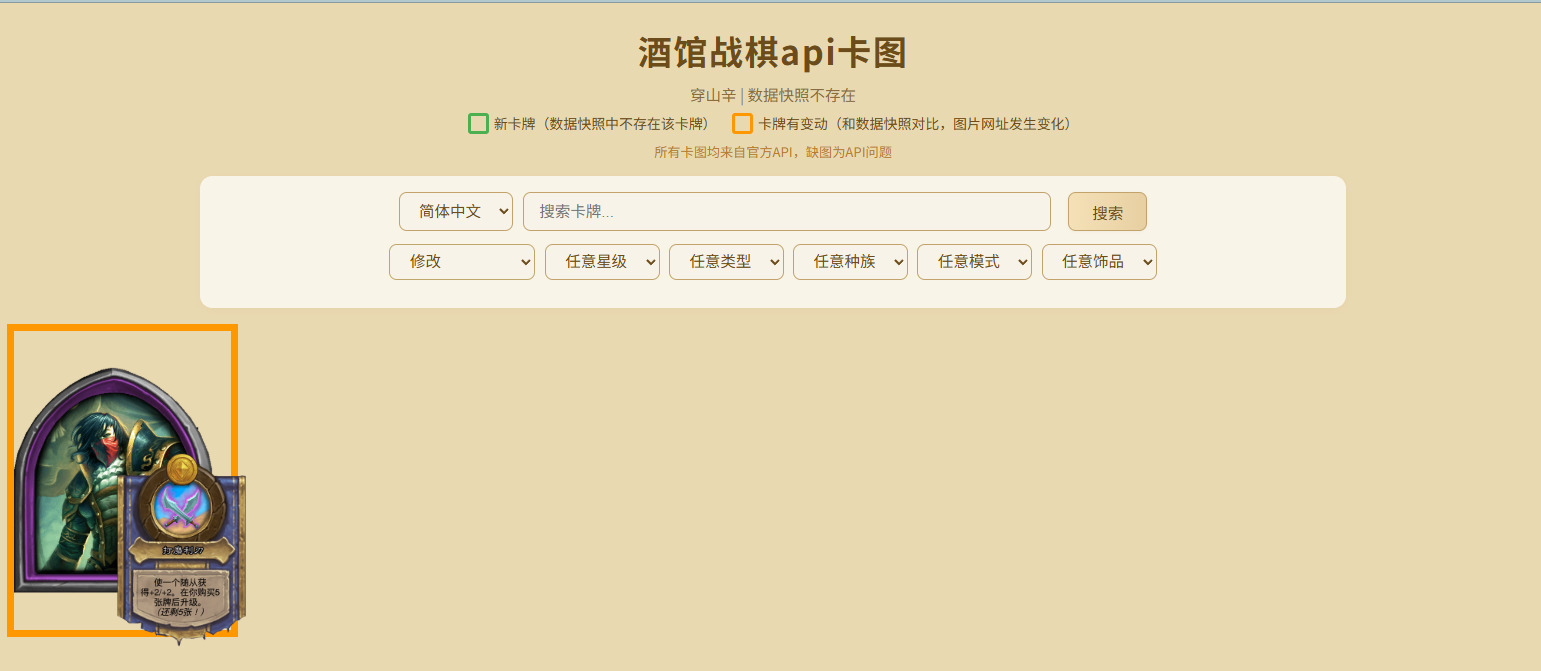Expand the 任意类型 type dropdown
1541x671 pixels.
[726, 262]
